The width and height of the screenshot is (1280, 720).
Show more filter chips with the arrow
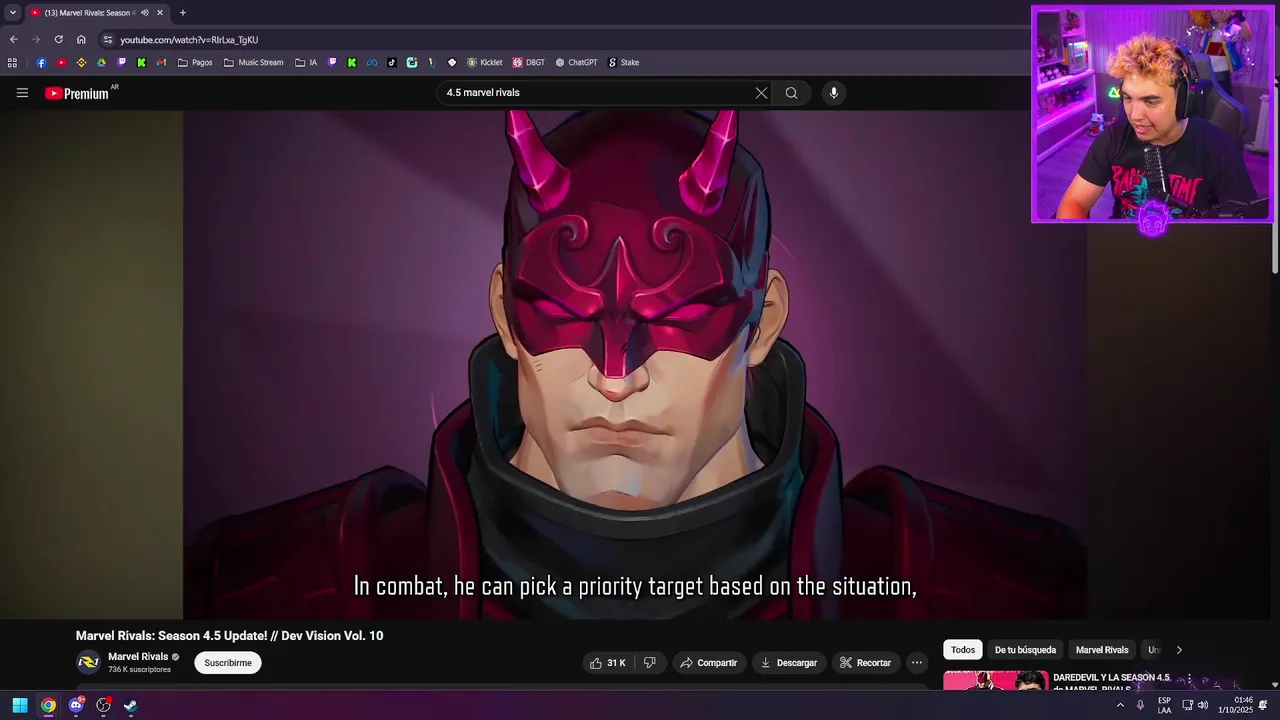1179,650
